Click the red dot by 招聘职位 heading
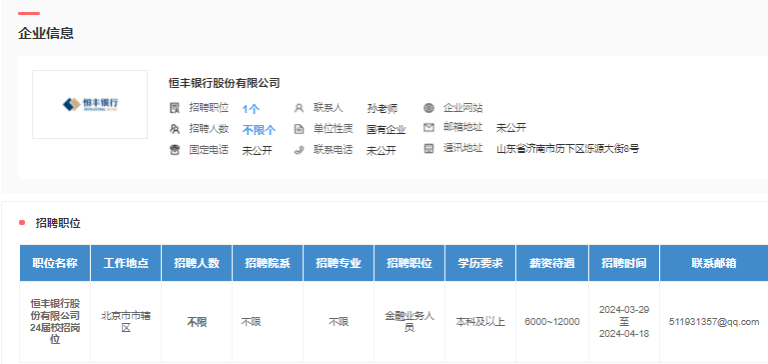Image resolution: width=768 pixels, height=364 pixels. point(22,223)
